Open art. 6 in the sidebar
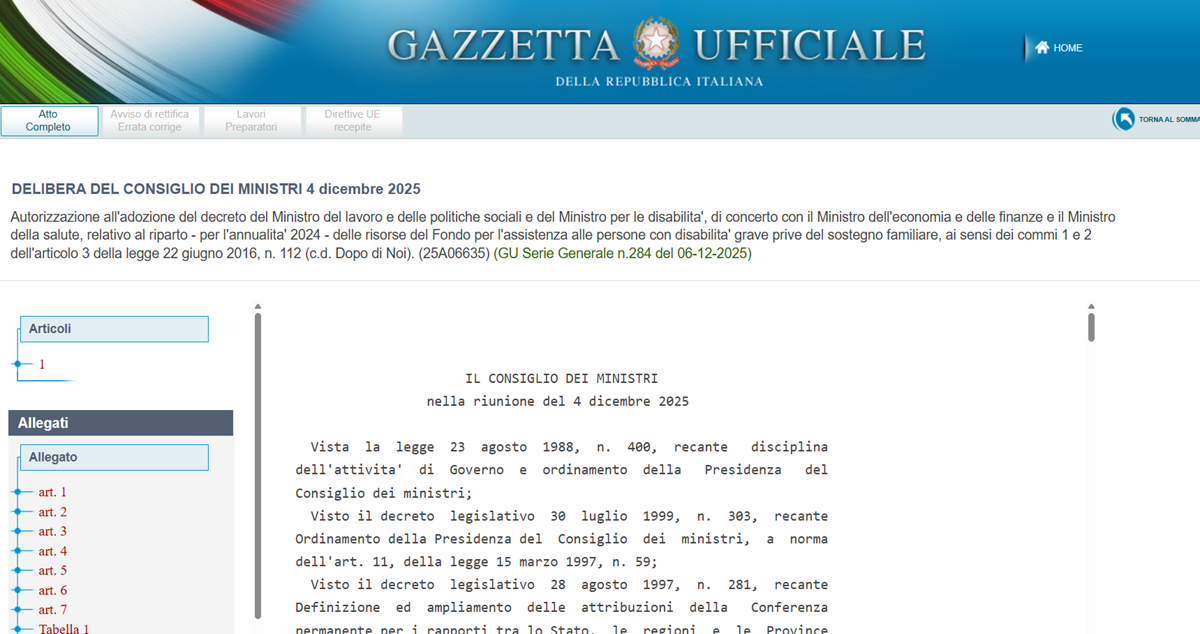Viewport: 1200px width, 634px height. tap(52, 591)
